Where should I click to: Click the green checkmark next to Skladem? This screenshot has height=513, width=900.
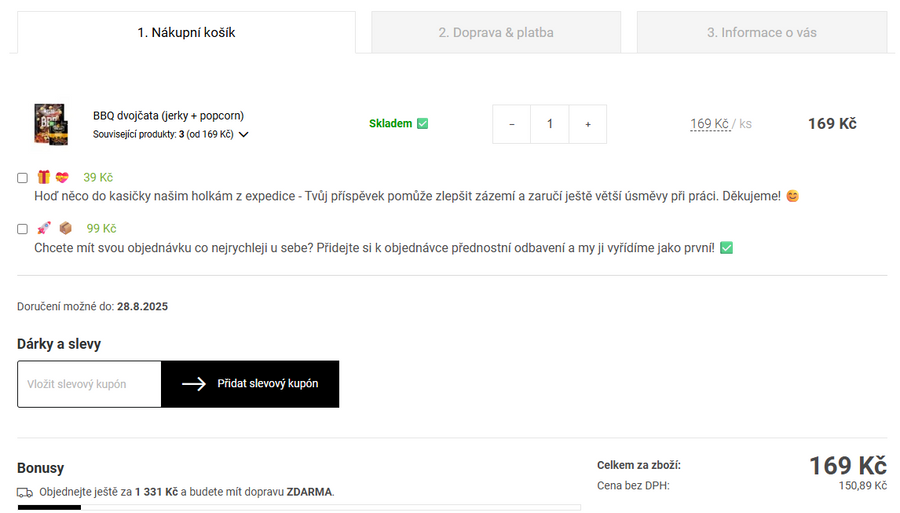[422, 124]
